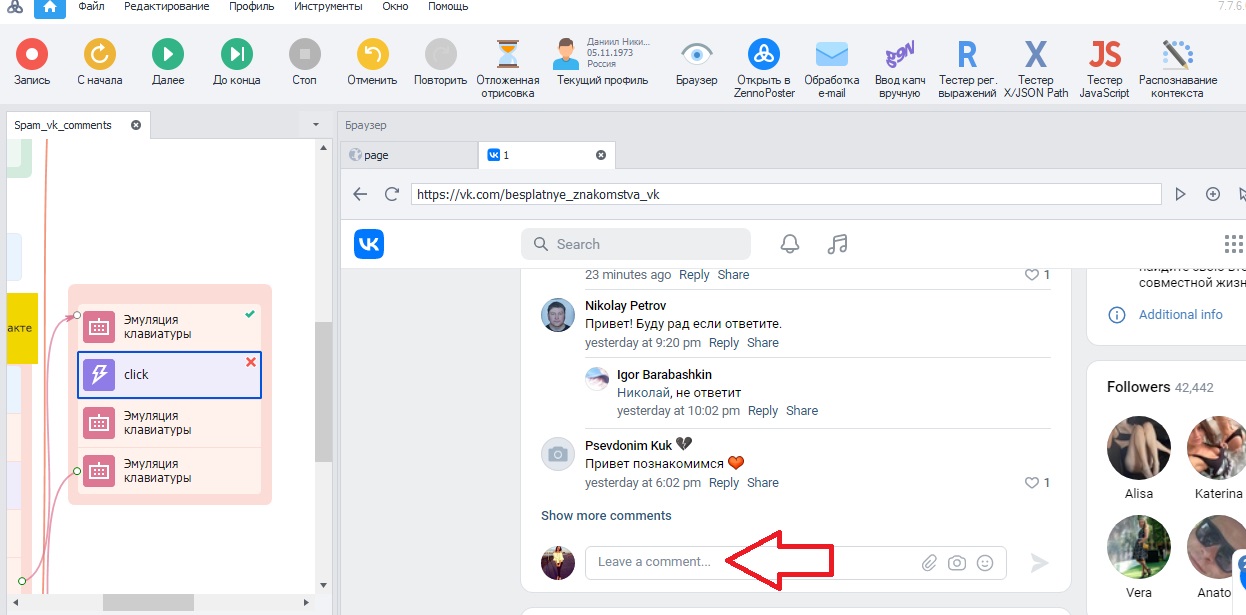Add photo with camera icon
The height and width of the screenshot is (615, 1246).
click(x=957, y=563)
